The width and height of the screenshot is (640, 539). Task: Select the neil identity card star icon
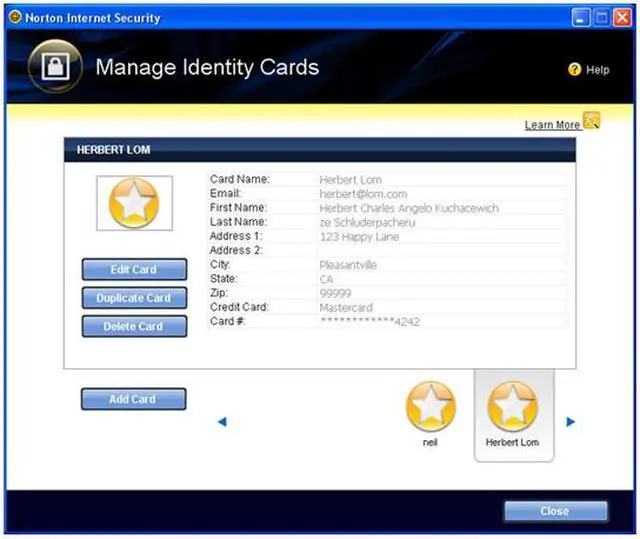click(x=431, y=408)
